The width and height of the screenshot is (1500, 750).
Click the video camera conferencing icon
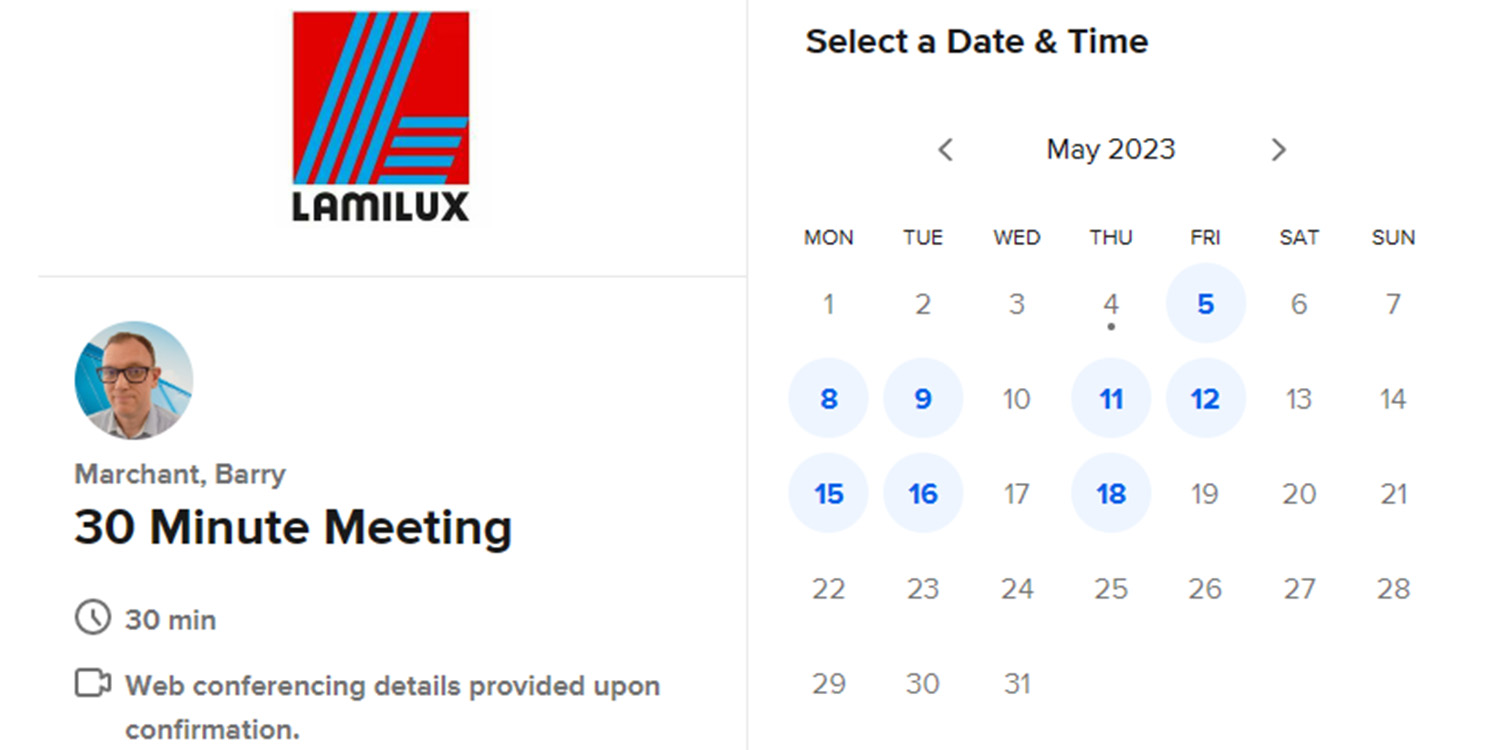point(93,684)
